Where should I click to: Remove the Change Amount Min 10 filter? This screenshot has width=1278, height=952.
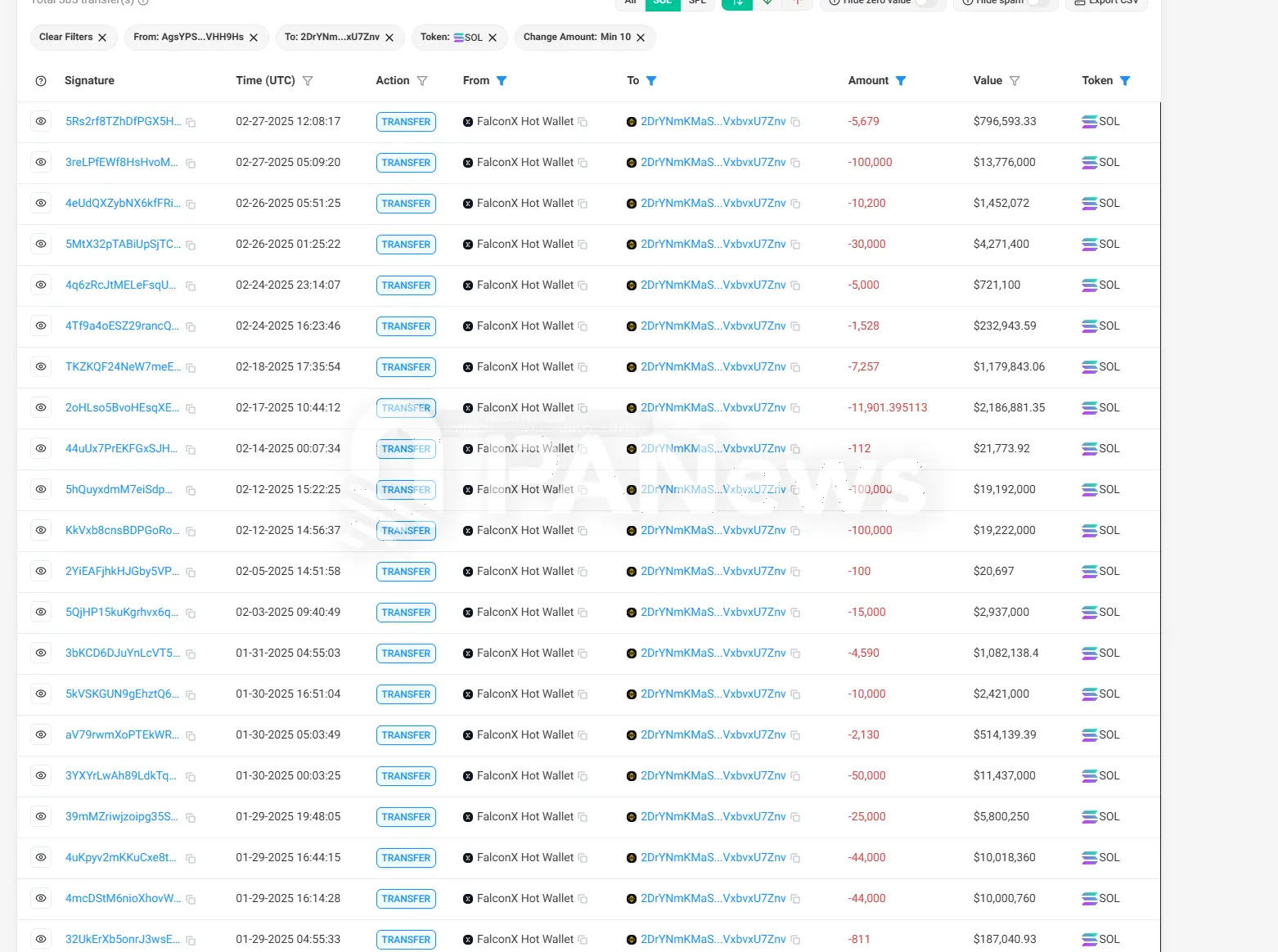point(641,38)
